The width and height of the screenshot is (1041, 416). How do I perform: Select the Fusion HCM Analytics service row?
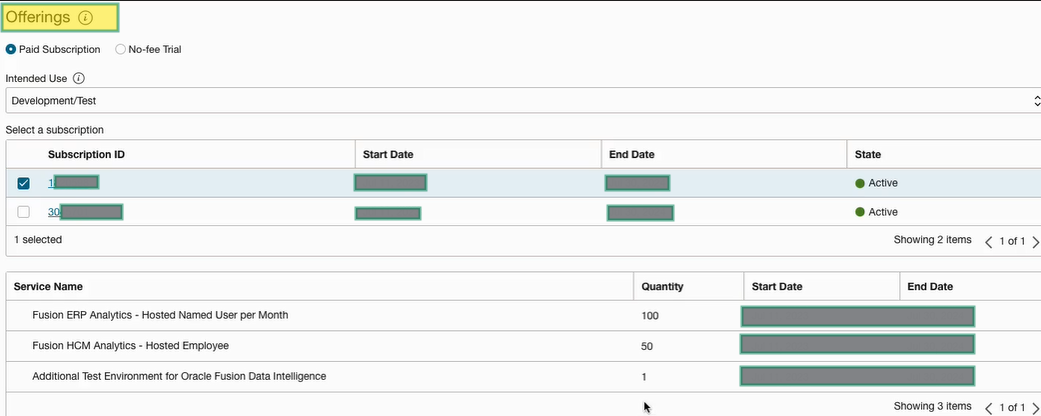pyautogui.click(x=130, y=345)
